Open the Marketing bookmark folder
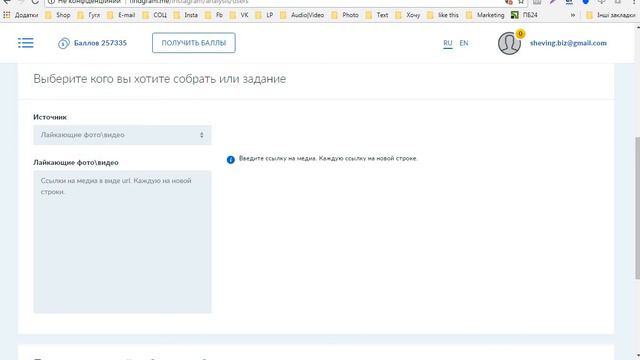Image resolution: width=640 pixels, height=360 pixels. click(485, 15)
